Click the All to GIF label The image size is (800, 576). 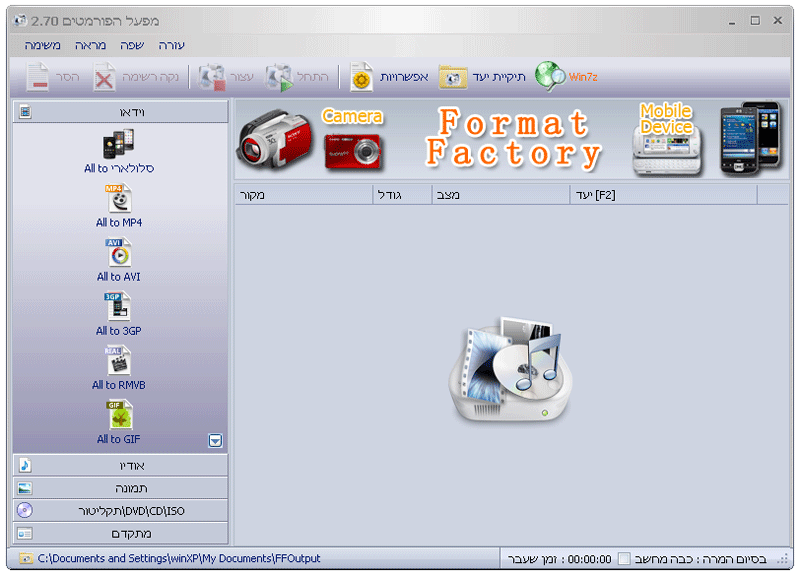[x=118, y=439]
